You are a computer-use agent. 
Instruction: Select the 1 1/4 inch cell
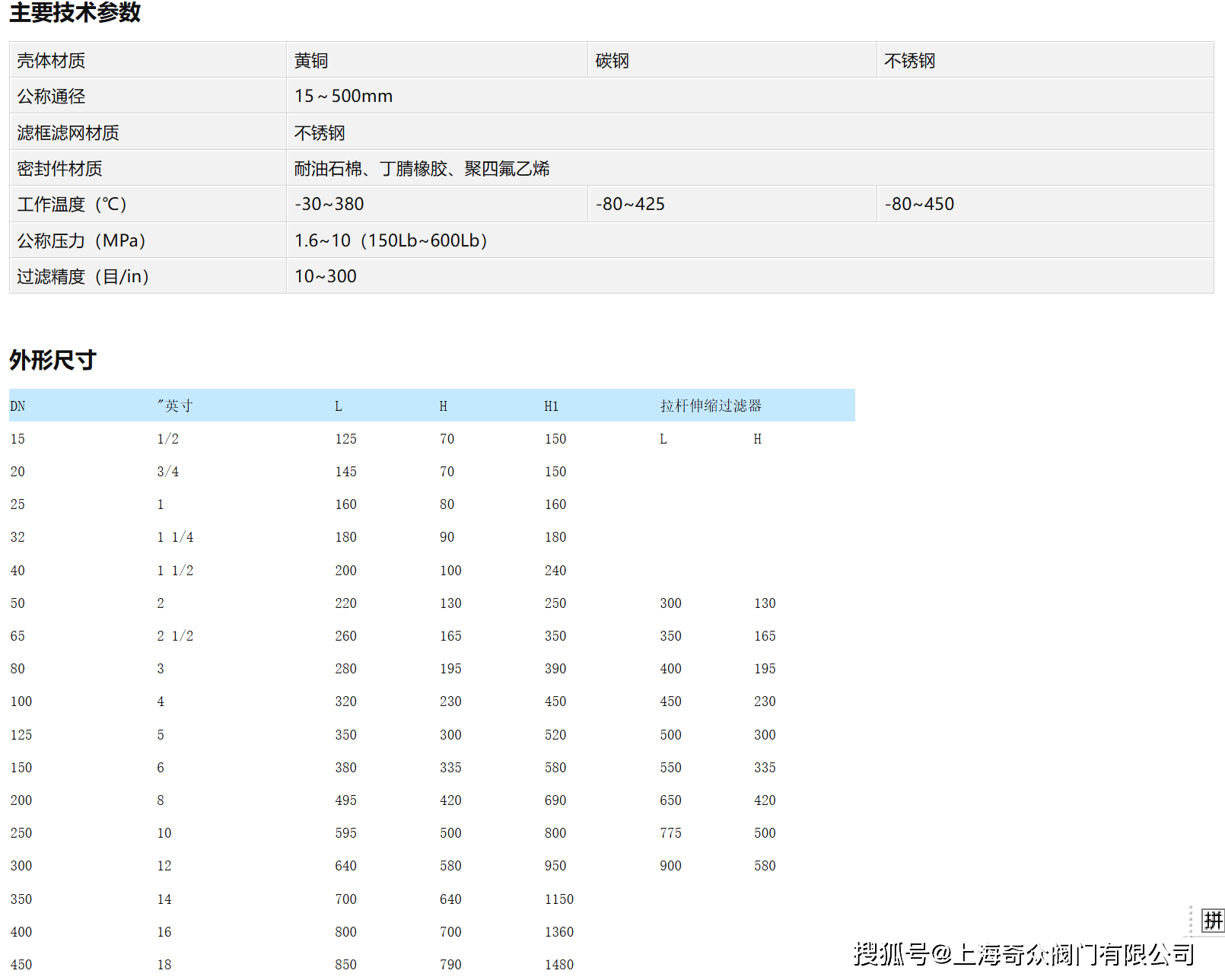[175, 537]
